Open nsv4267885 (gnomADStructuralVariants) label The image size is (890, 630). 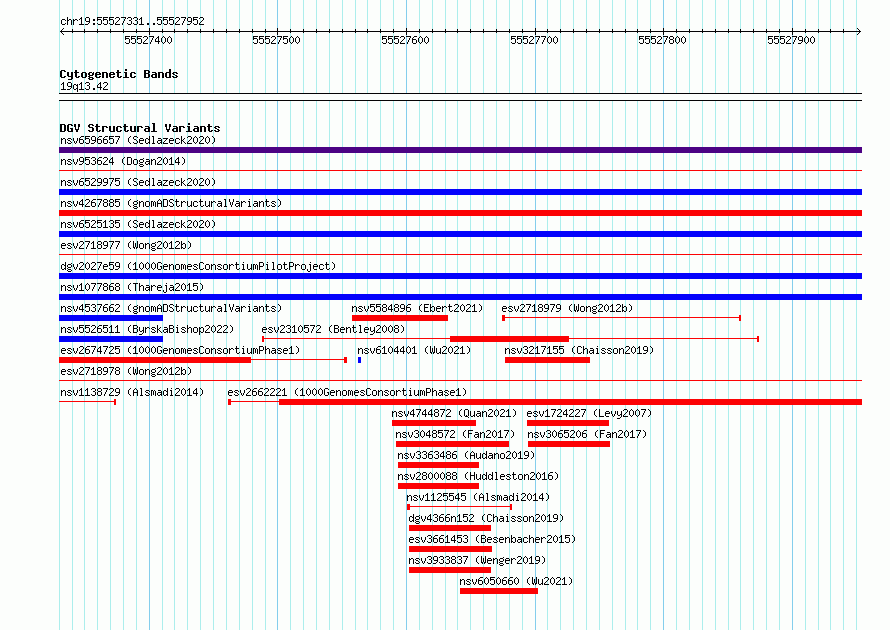coord(171,203)
